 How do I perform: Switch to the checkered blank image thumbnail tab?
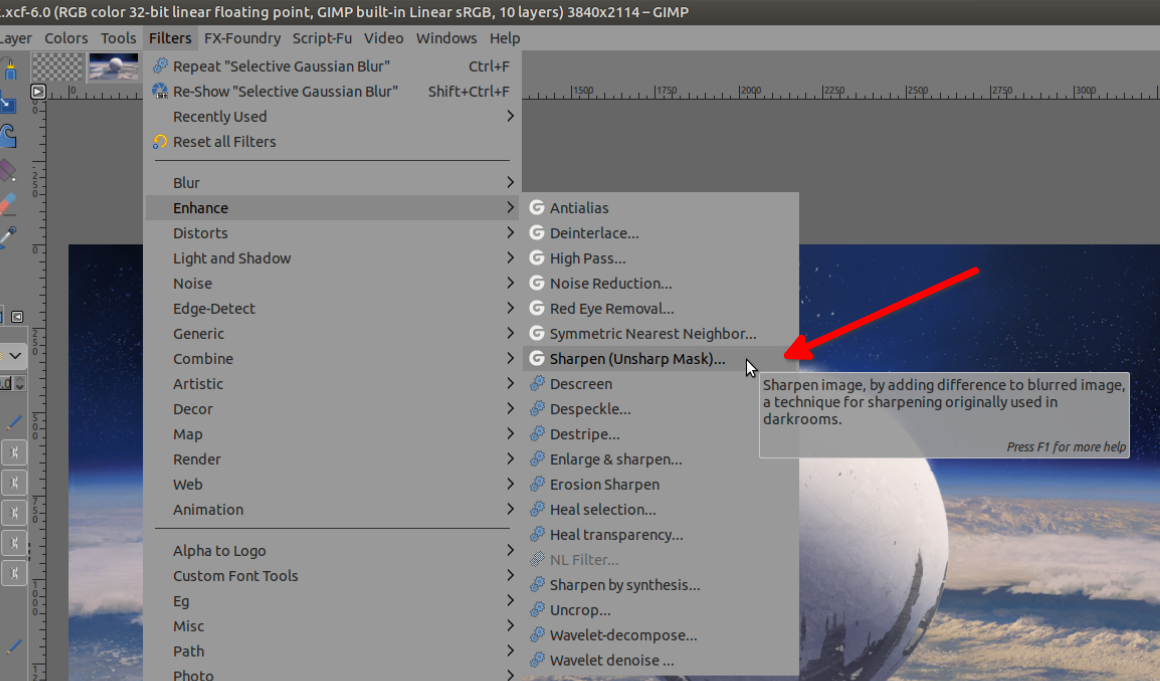click(x=57, y=67)
